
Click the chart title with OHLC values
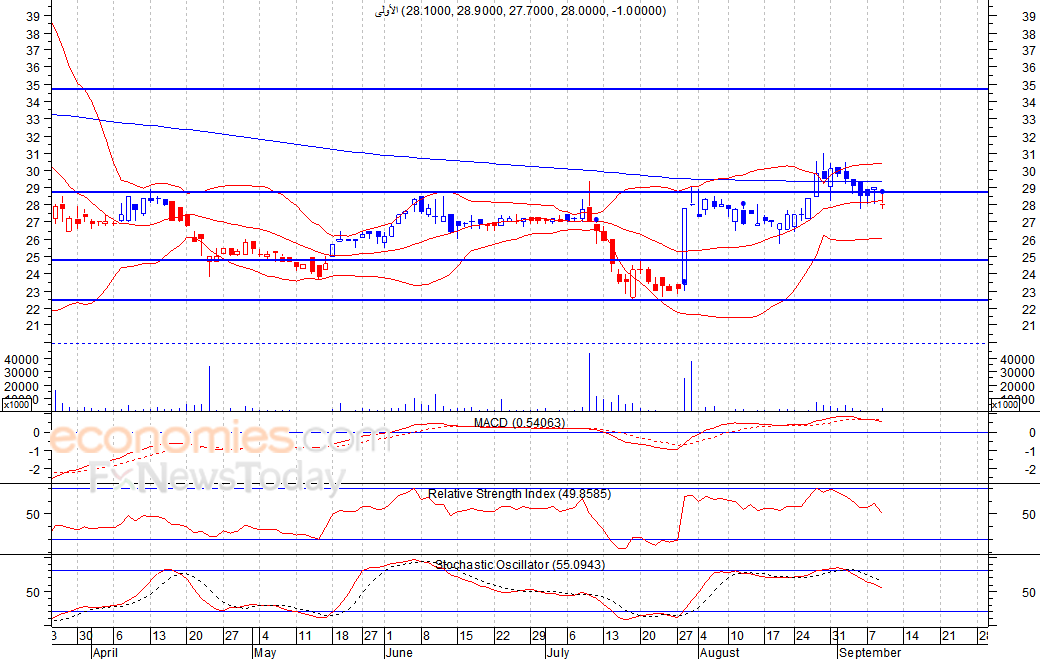(x=521, y=11)
